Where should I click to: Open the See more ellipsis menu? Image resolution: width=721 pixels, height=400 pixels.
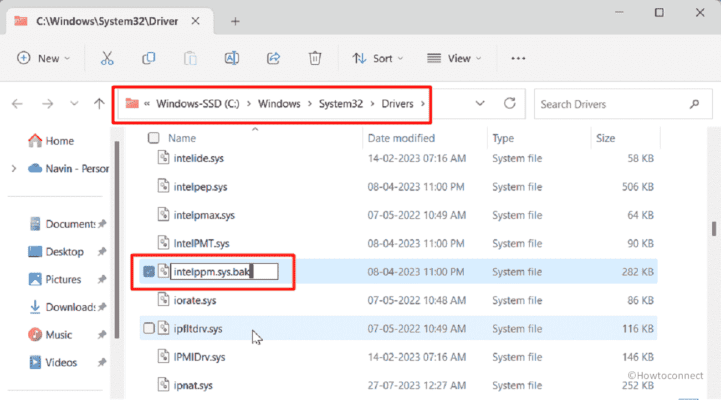point(518,58)
